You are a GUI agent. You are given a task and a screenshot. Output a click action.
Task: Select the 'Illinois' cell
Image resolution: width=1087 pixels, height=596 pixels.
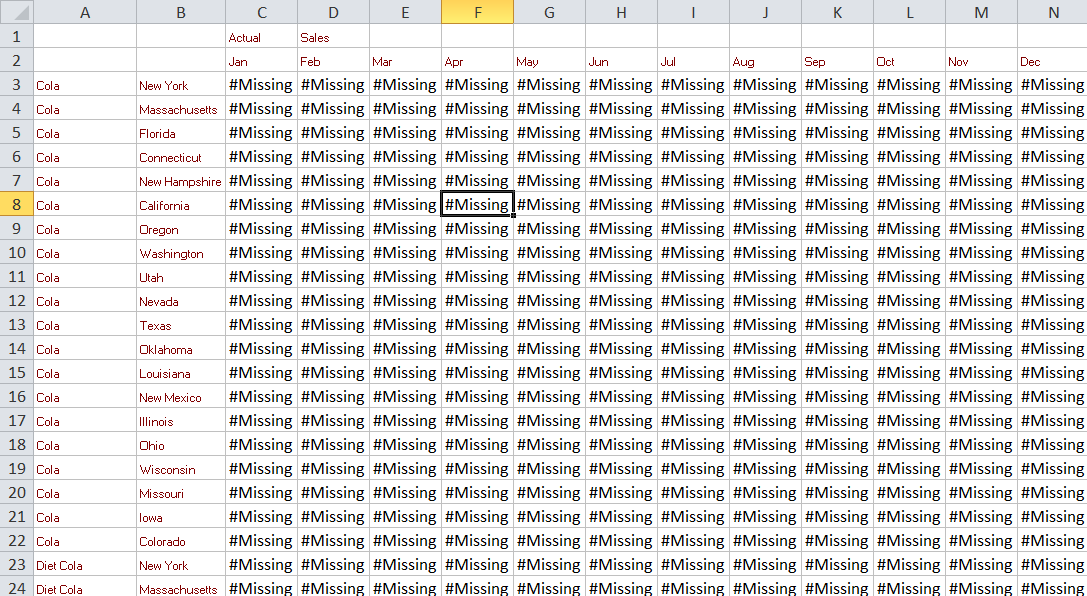[x=181, y=421]
